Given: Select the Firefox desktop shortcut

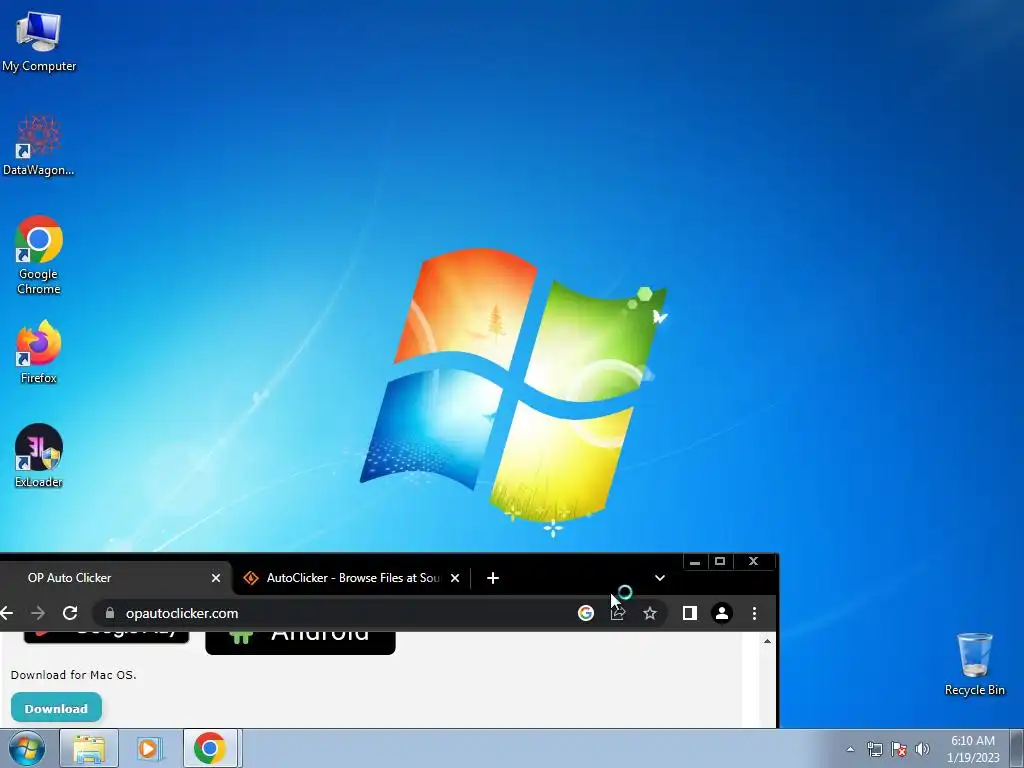Looking at the screenshot, I should [x=39, y=351].
